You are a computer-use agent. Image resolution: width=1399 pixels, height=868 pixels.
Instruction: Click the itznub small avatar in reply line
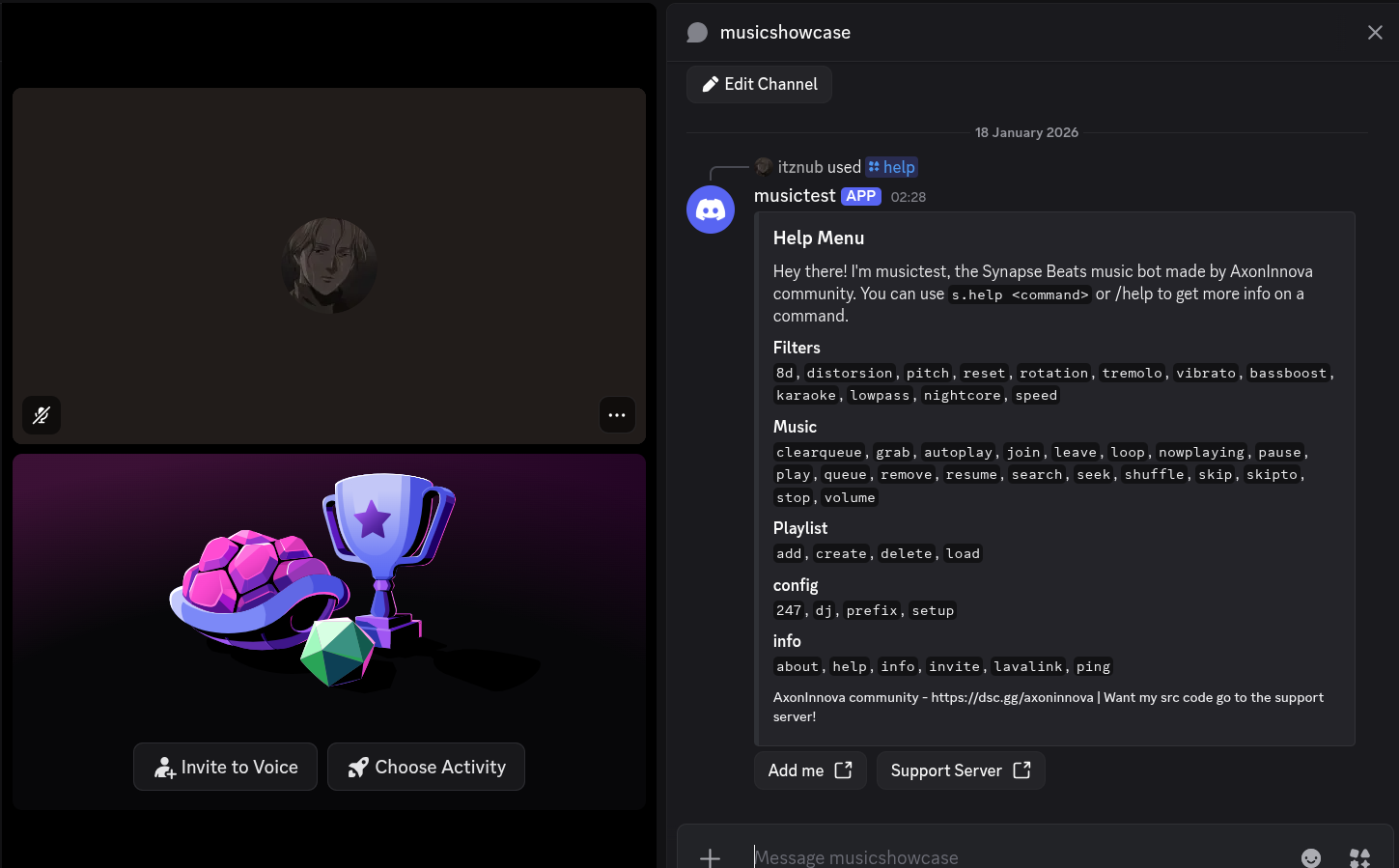763,167
